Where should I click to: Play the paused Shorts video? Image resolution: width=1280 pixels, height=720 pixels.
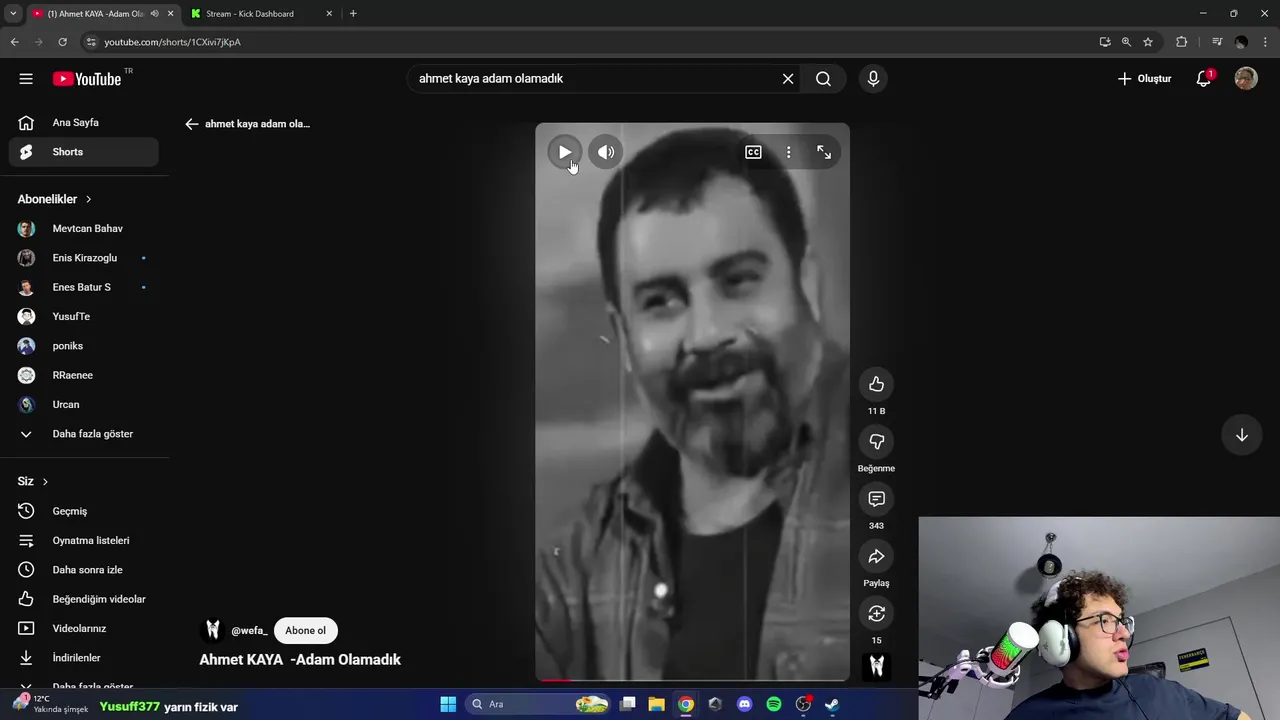pyautogui.click(x=565, y=152)
